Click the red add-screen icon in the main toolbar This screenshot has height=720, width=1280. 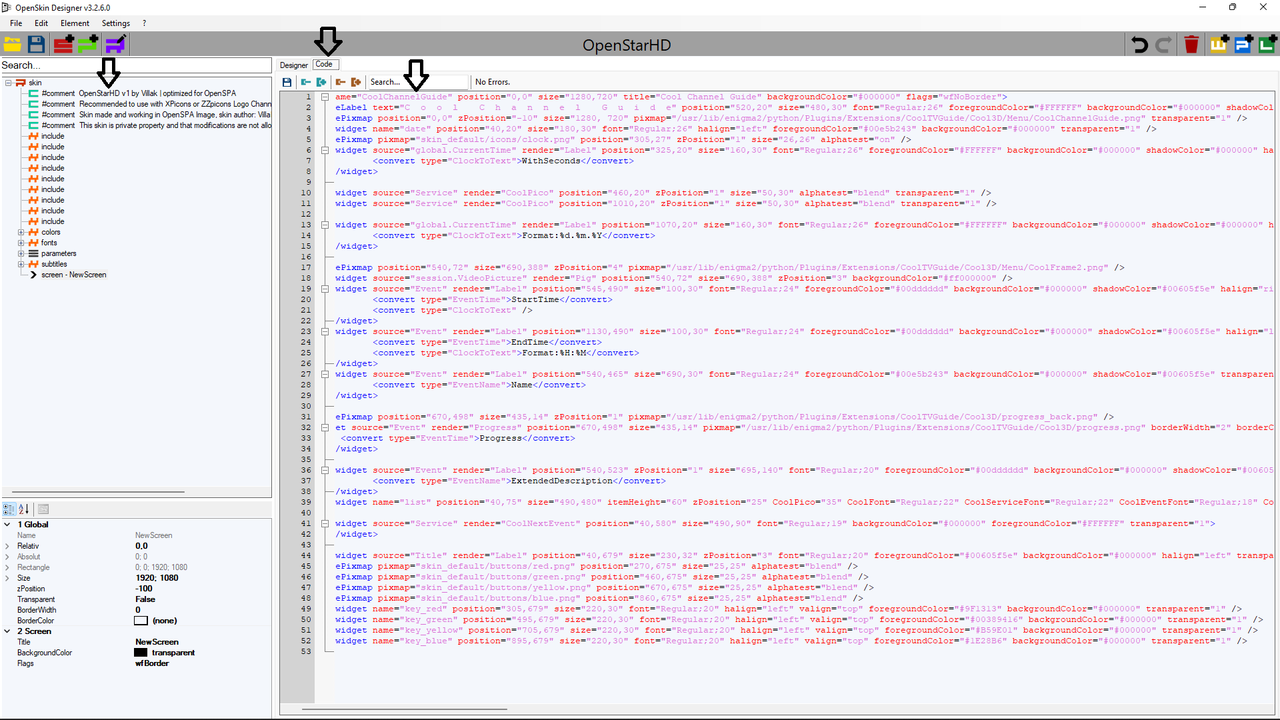[64, 44]
